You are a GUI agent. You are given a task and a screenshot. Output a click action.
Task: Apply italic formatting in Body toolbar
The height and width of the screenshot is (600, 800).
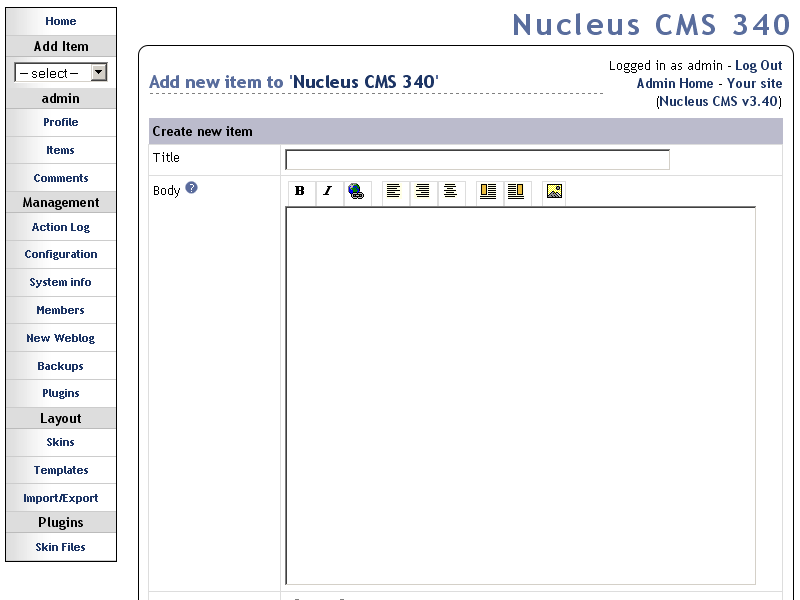coord(328,191)
